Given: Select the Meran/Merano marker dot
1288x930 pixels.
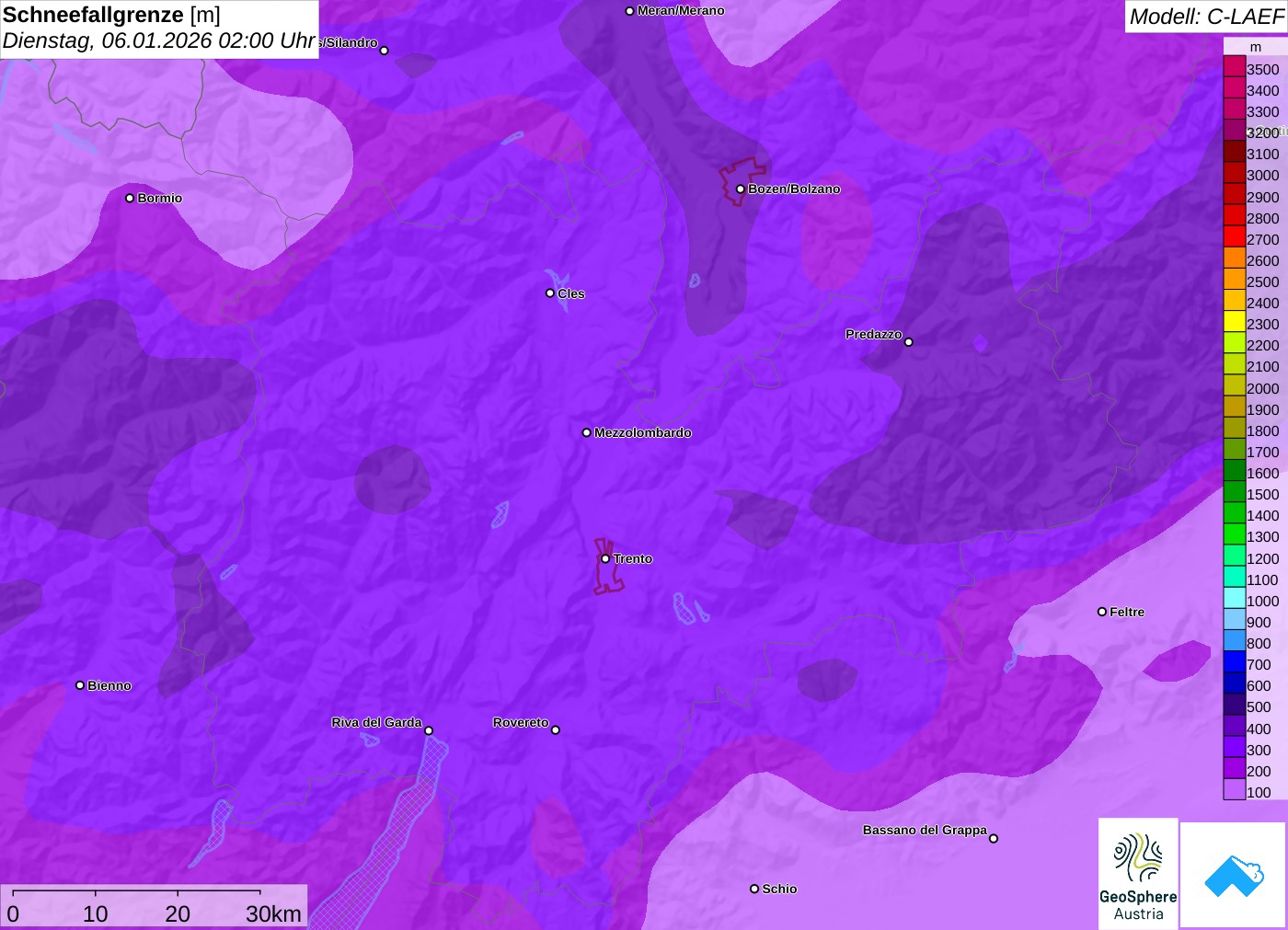Looking at the screenshot, I should pos(629,11).
